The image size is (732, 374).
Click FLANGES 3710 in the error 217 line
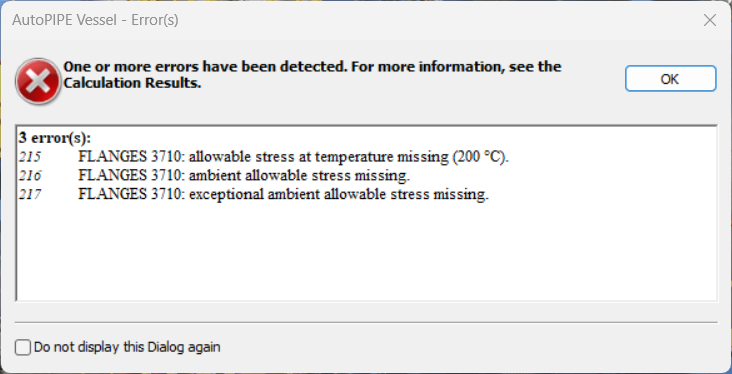coord(131,194)
